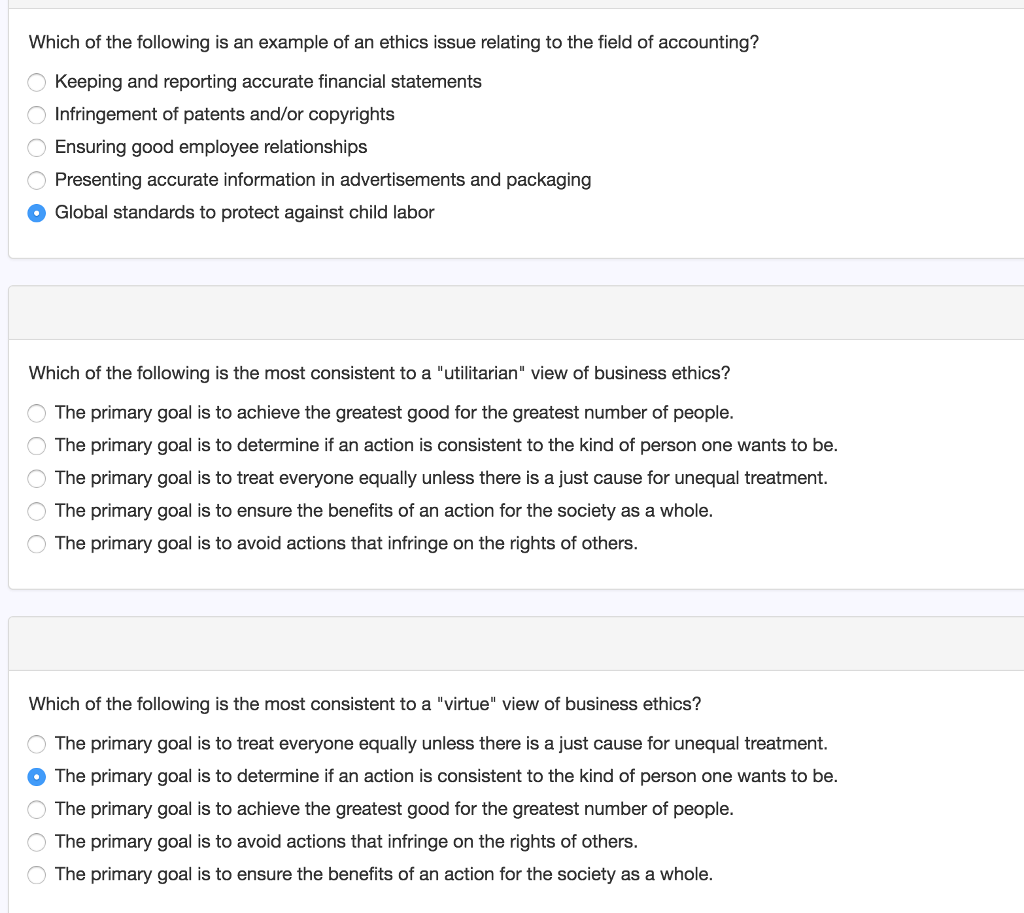
Task: Pick virtue option 'avoid infringing rights of others'
Action: 37,842
